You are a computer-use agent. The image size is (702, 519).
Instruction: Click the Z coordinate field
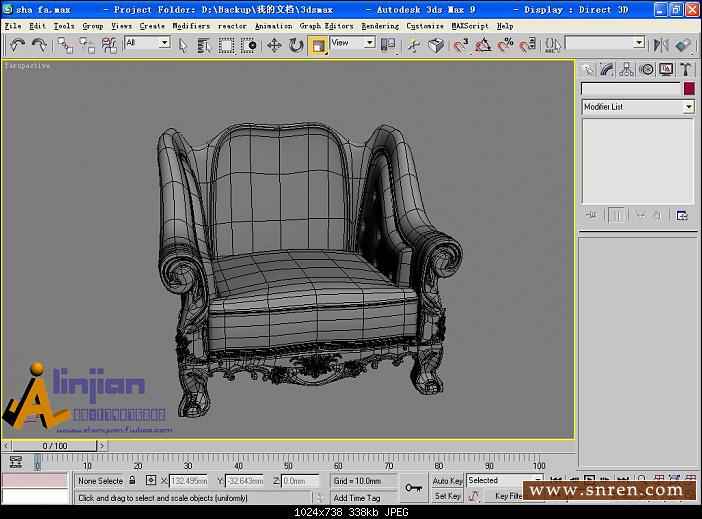point(300,481)
